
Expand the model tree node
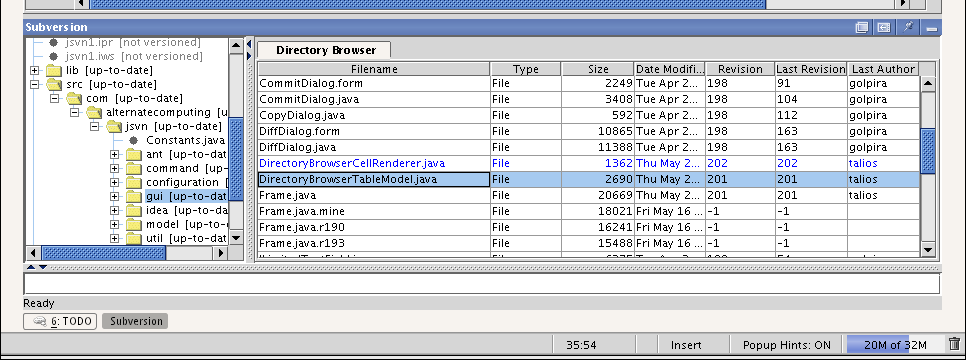pos(115,224)
